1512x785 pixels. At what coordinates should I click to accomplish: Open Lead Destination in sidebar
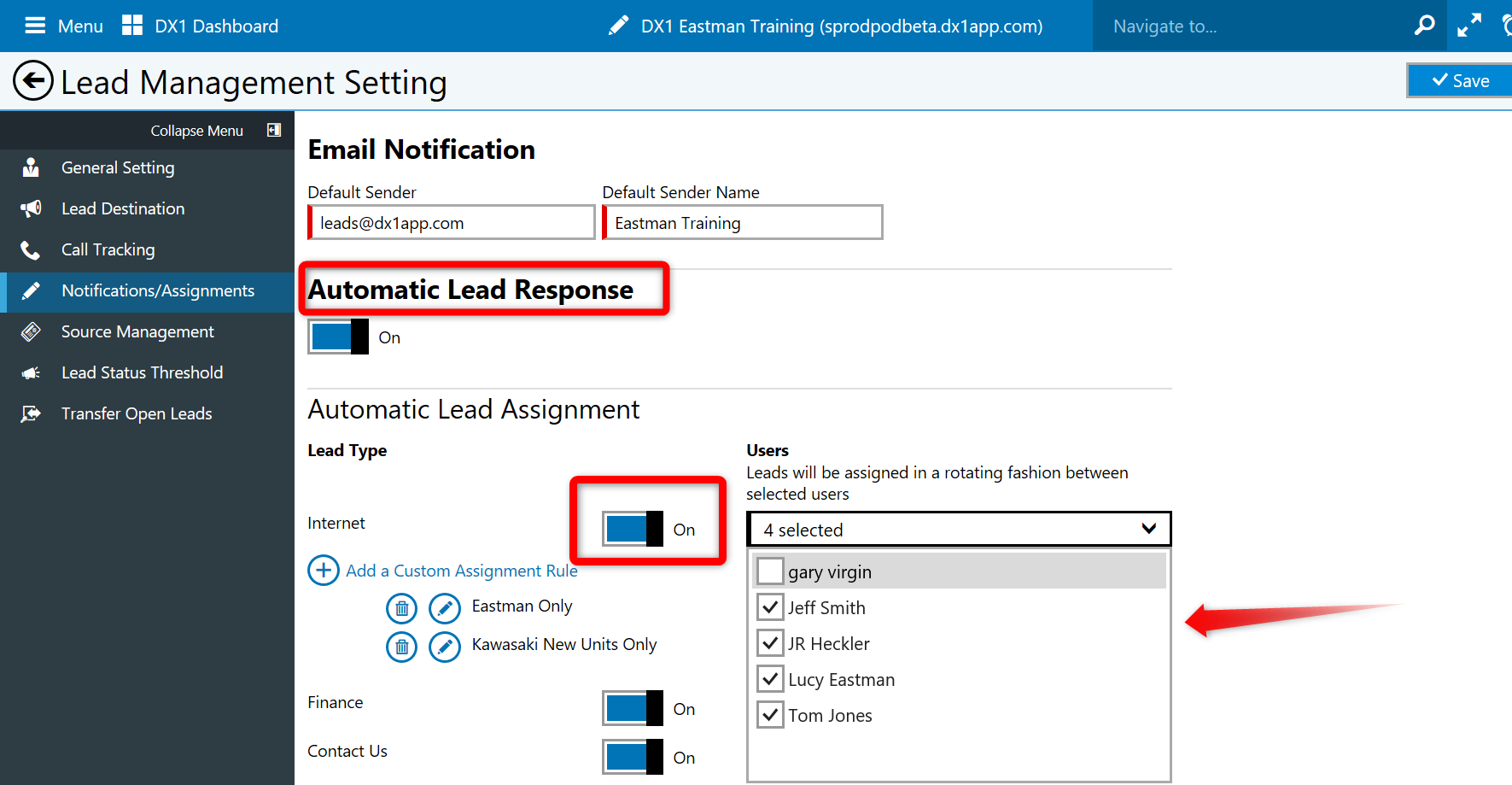(147, 208)
